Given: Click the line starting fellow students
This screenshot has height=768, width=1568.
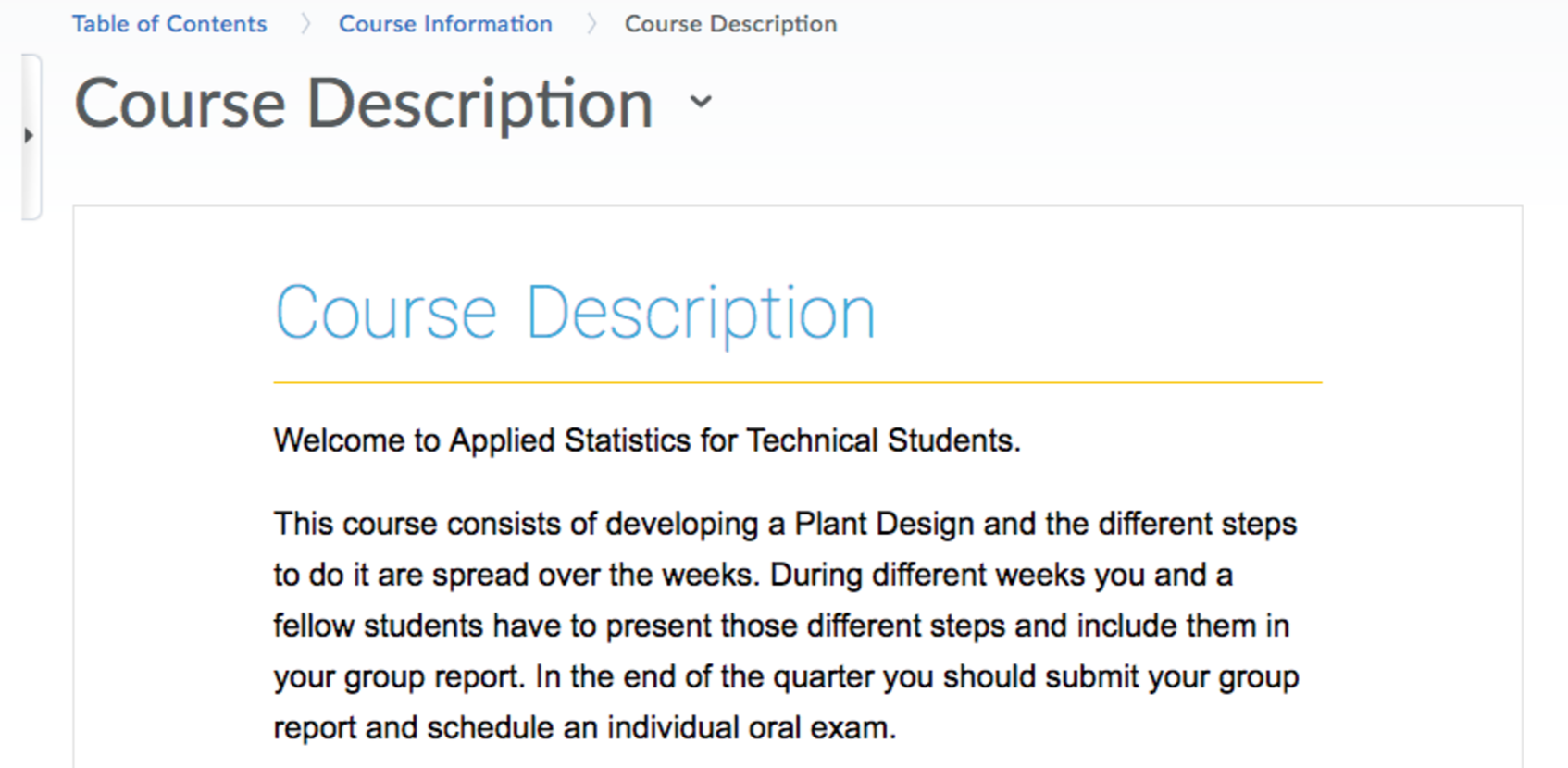Looking at the screenshot, I should point(781,626).
